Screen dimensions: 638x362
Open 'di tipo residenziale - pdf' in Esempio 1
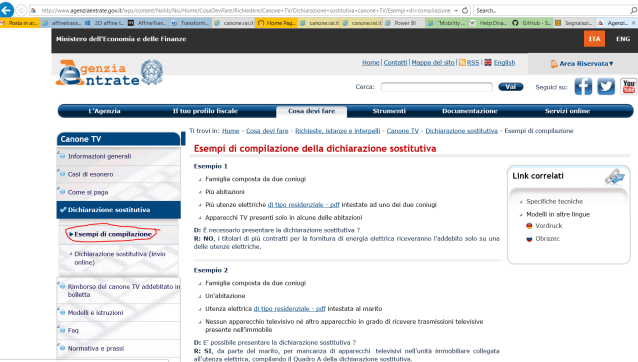[304, 205]
